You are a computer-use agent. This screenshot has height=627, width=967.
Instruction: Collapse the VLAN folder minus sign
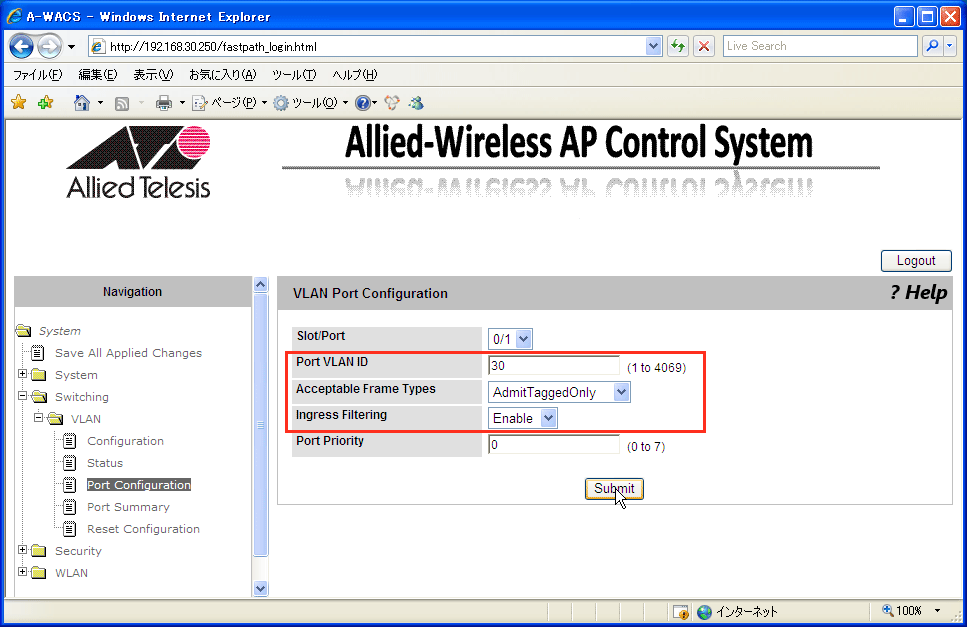pos(38,417)
